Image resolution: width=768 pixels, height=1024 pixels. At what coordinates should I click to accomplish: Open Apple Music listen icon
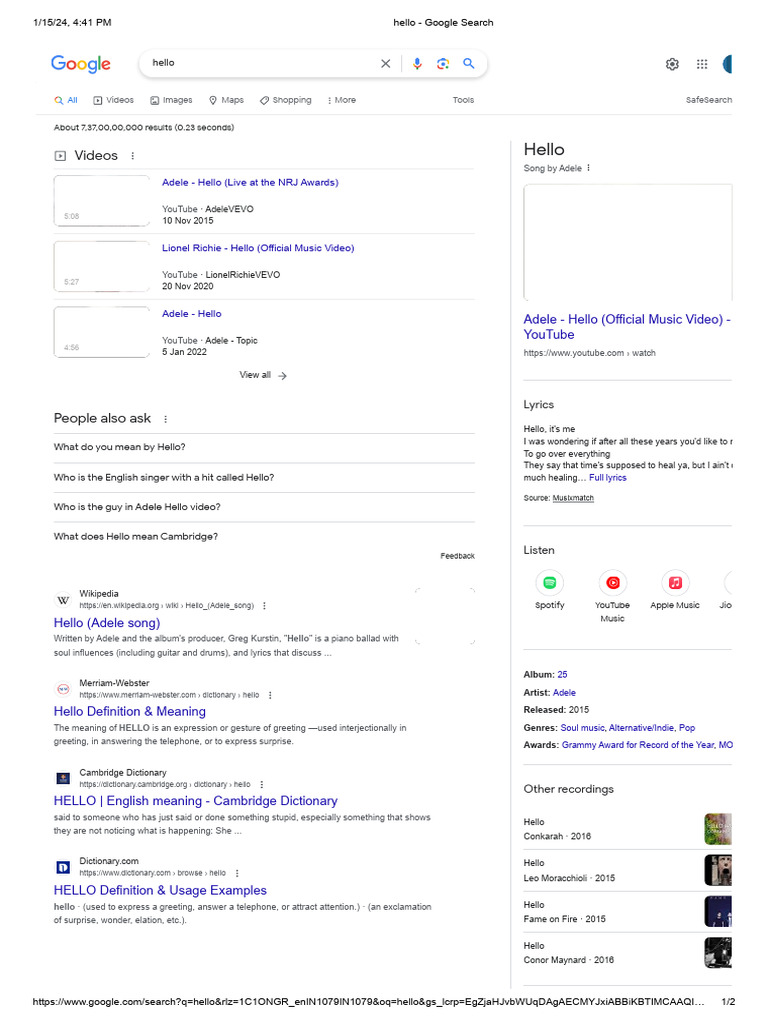coord(675,583)
